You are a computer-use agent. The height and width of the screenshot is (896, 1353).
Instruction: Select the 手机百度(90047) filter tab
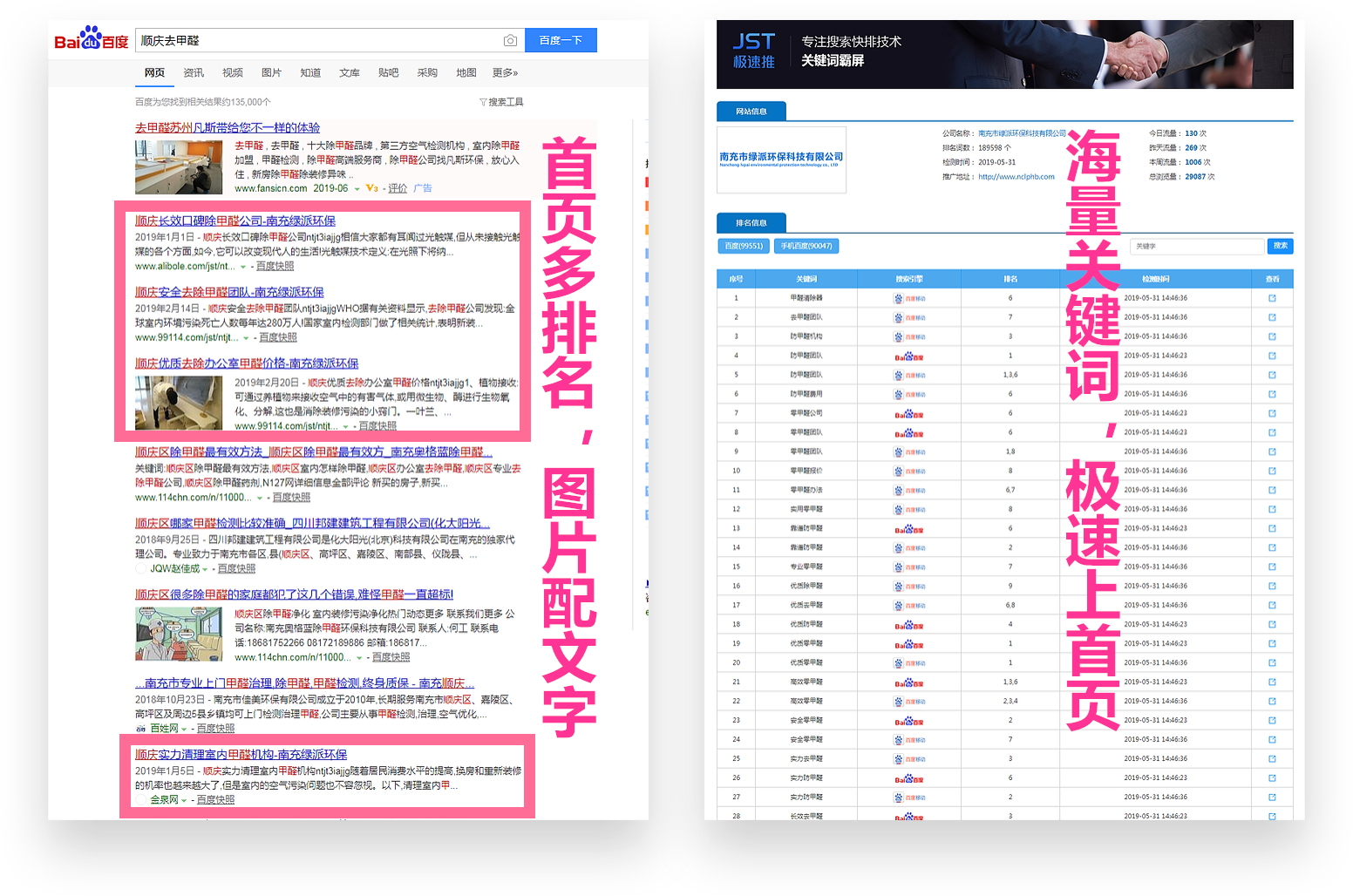pyautogui.click(x=806, y=246)
